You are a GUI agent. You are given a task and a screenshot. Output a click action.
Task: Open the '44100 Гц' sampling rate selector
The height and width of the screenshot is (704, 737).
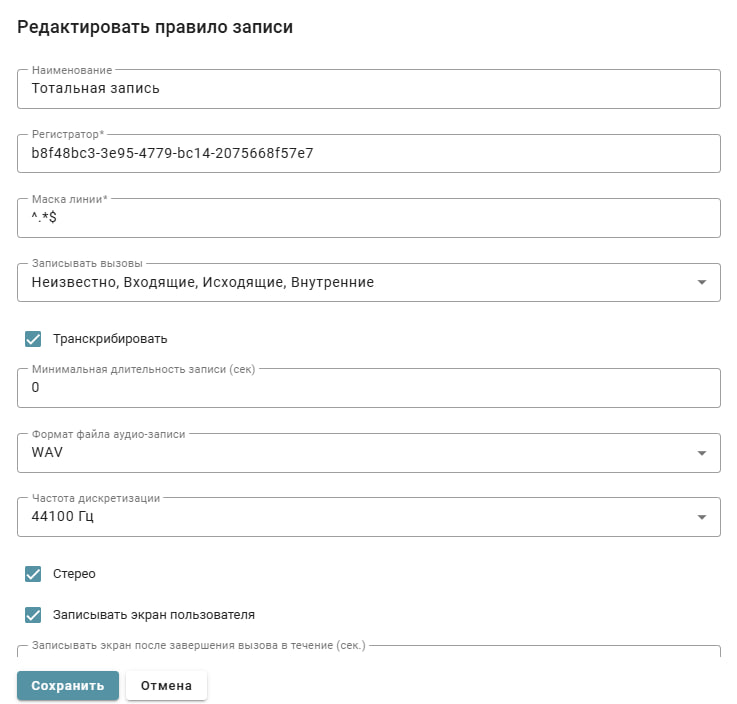(350, 517)
